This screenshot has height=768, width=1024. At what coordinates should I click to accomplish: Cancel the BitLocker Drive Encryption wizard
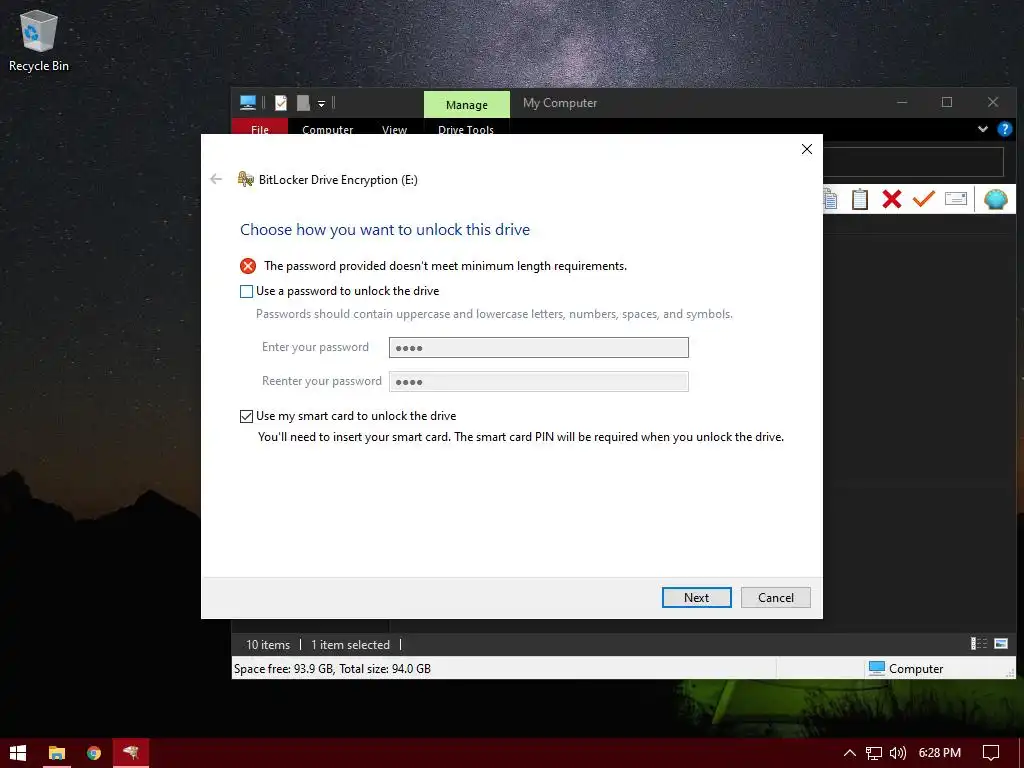[x=775, y=598]
